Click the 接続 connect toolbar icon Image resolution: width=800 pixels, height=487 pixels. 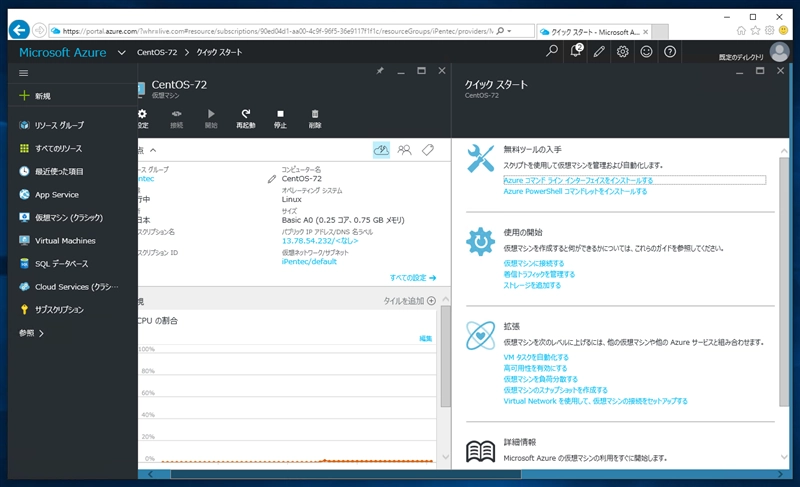[x=177, y=114]
